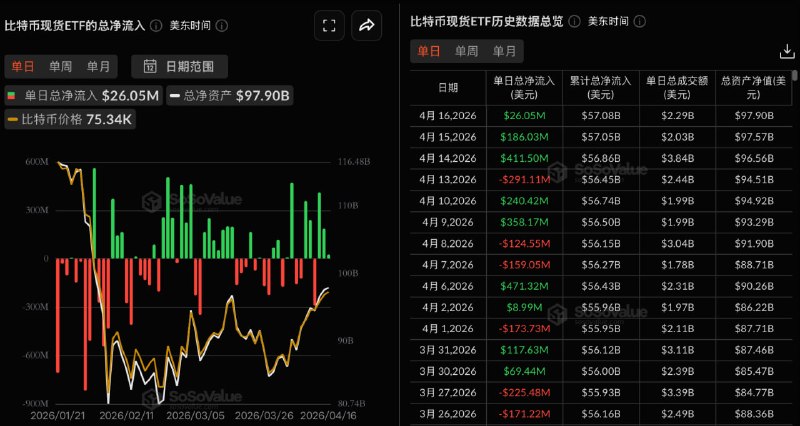Viewport: 800px width, 426px height.
Task: Click the $471.32M net inflow cell
Action: point(524,286)
